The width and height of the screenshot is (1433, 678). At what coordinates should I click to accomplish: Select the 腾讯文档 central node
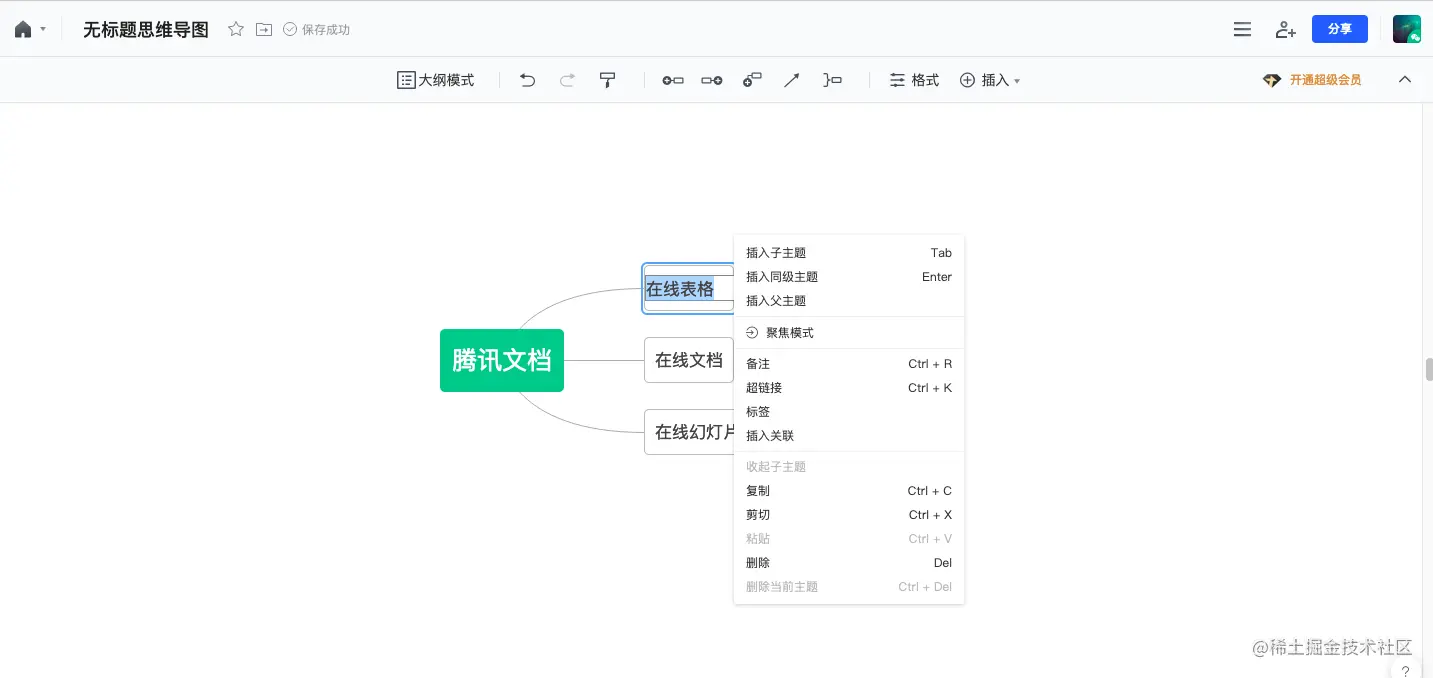point(502,360)
